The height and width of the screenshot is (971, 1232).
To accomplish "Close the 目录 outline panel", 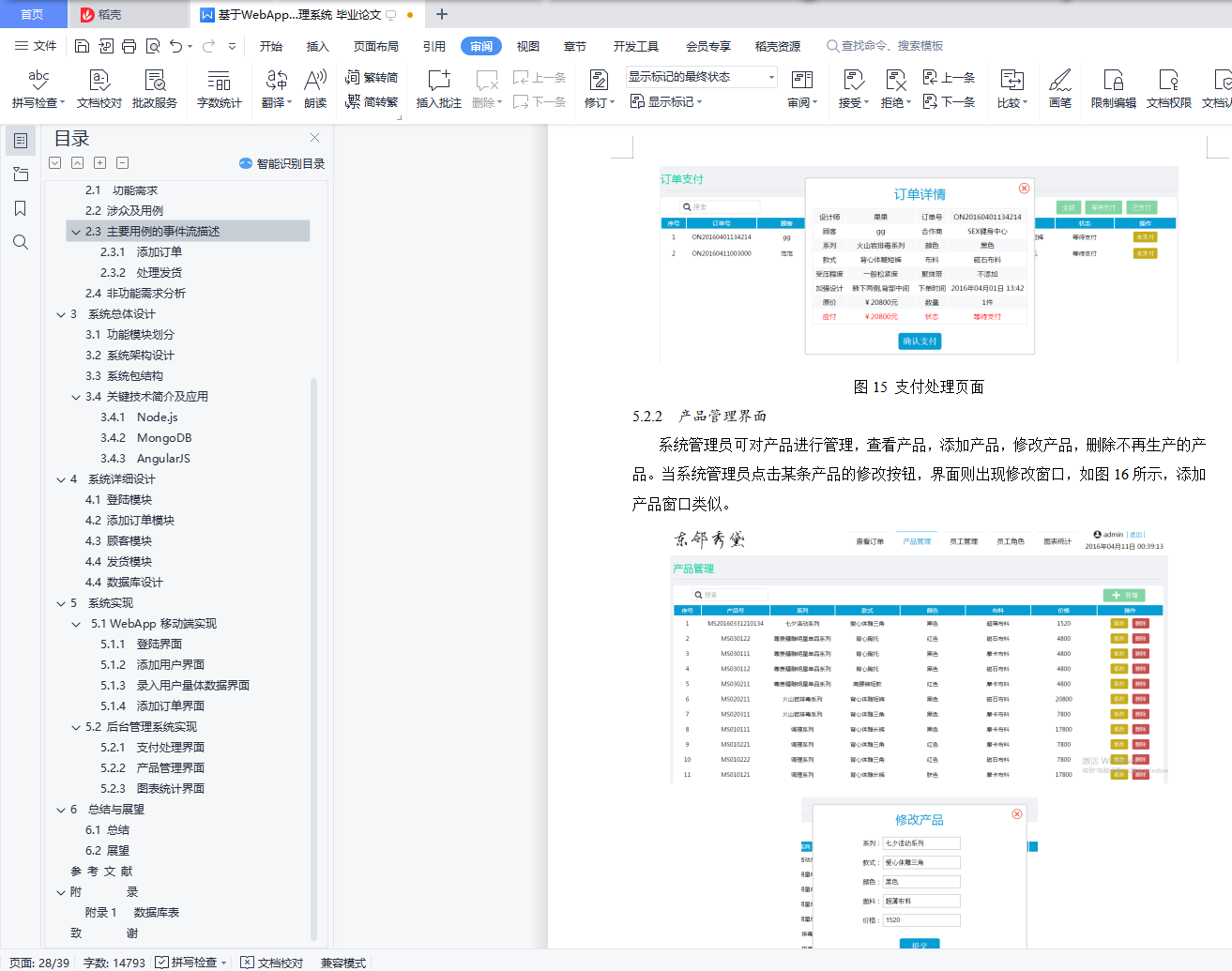I will point(315,138).
